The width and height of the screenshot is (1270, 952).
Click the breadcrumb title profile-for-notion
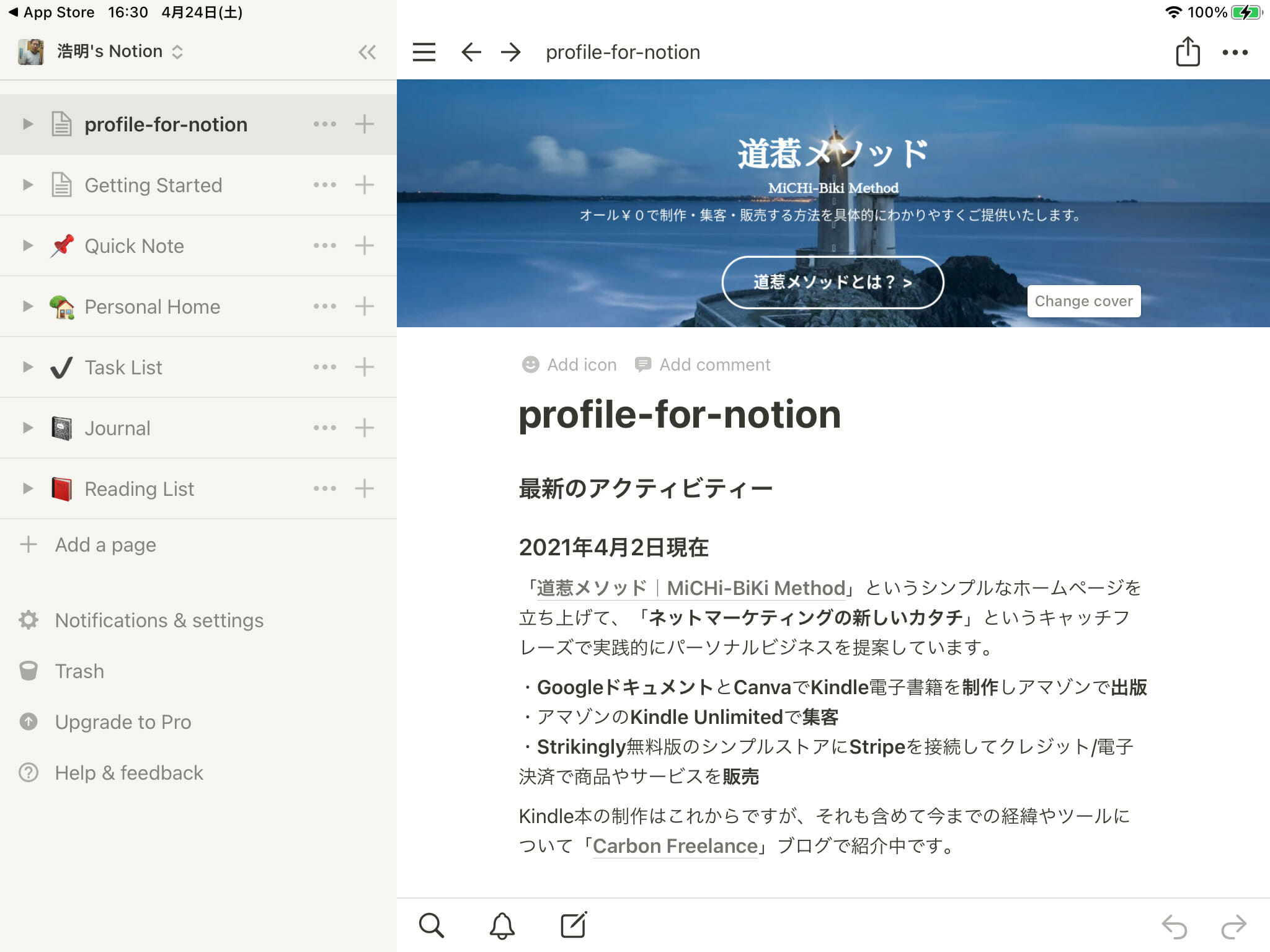pos(623,52)
